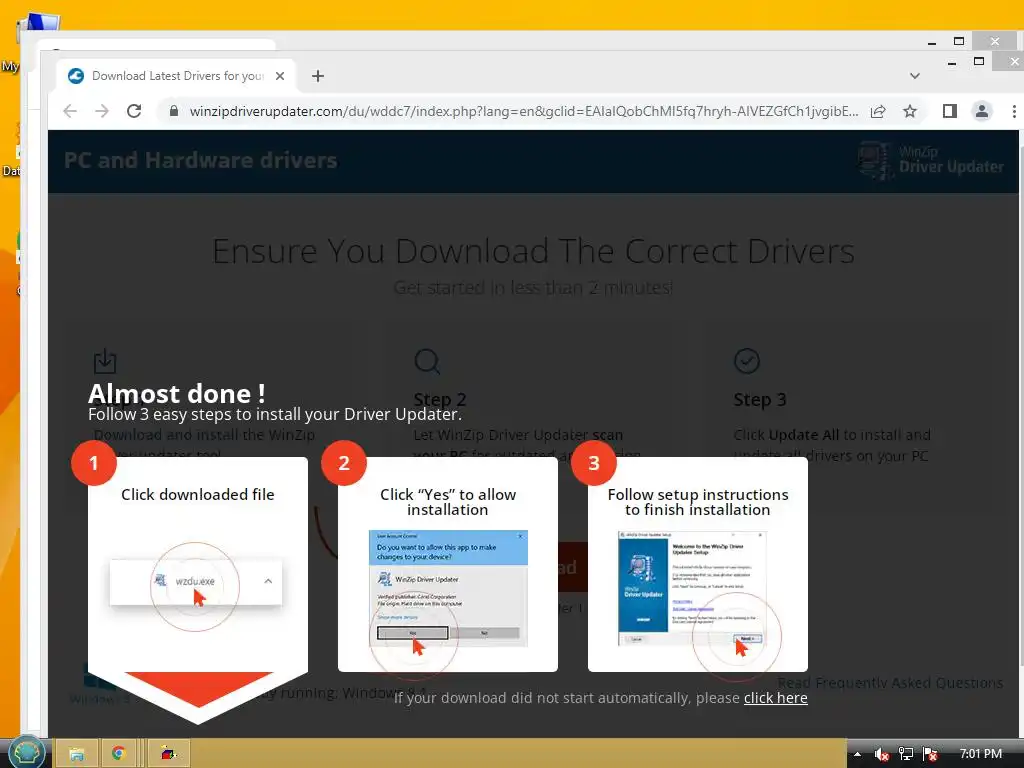1024x768 pixels.
Task: Bookmark this page with the star icon
Action: pos(910,111)
